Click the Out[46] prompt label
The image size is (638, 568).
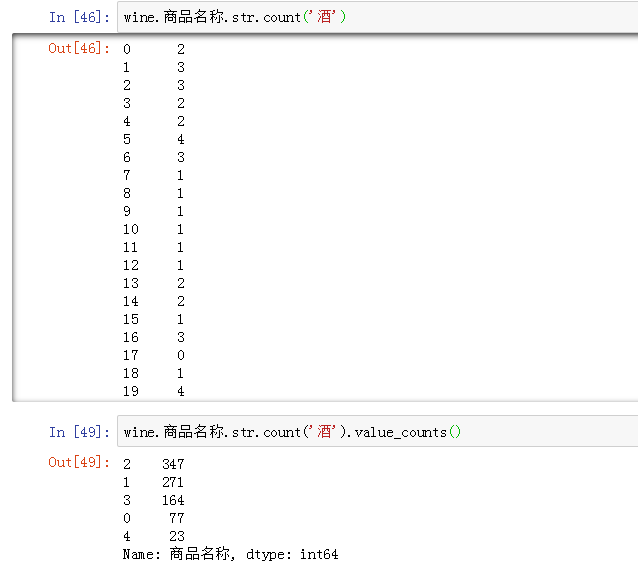(x=79, y=48)
